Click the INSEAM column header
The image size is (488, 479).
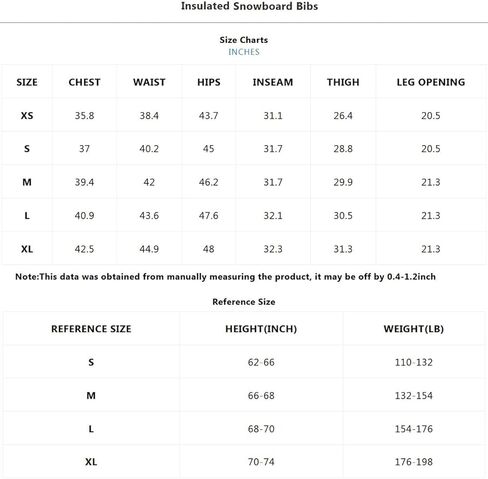pyautogui.click(x=273, y=82)
